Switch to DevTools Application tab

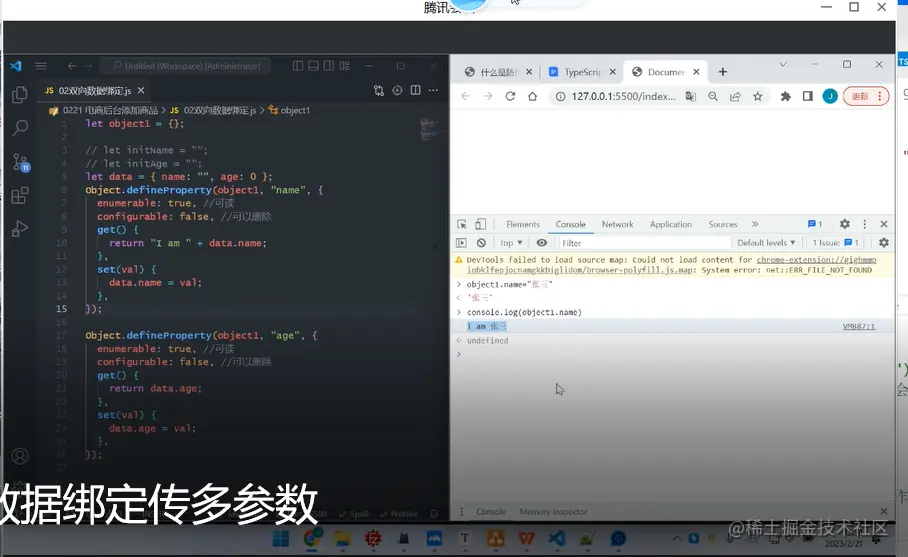(671, 224)
